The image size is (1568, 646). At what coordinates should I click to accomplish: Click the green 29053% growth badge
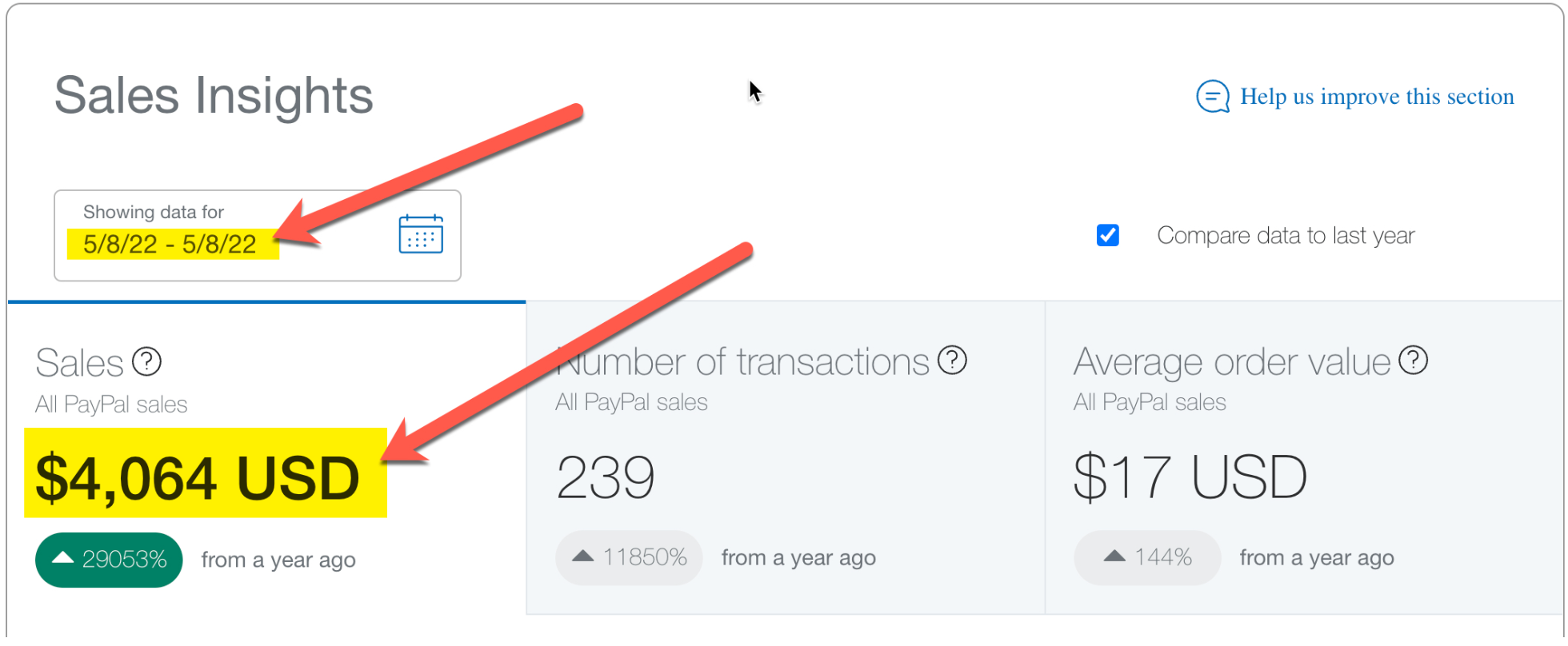(109, 560)
